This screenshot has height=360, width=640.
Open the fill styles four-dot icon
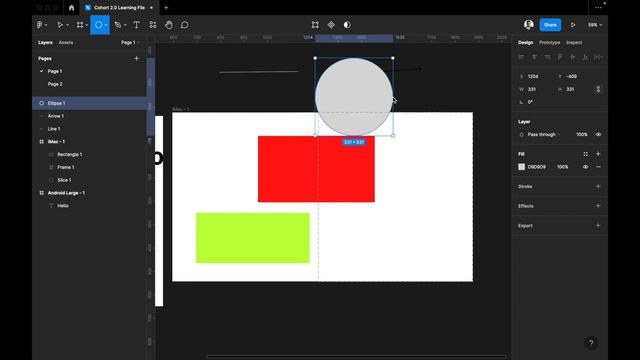point(586,154)
